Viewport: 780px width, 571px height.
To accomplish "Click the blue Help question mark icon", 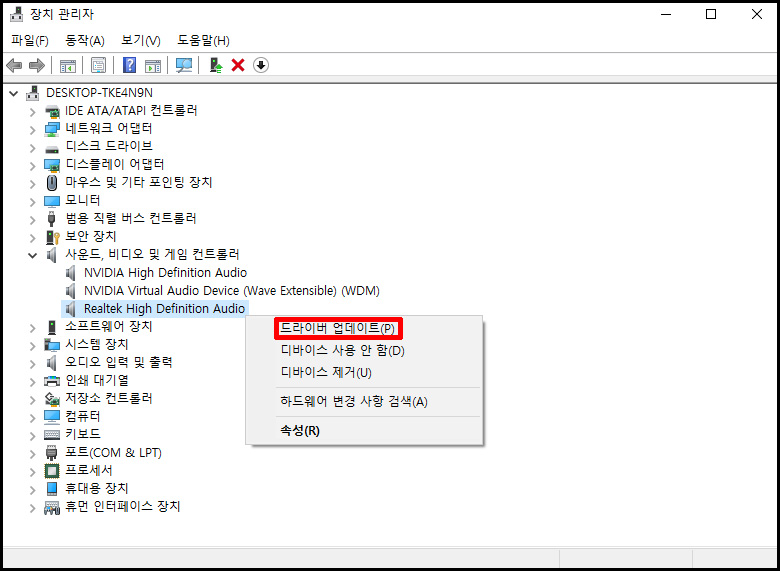I will (x=129, y=65).
